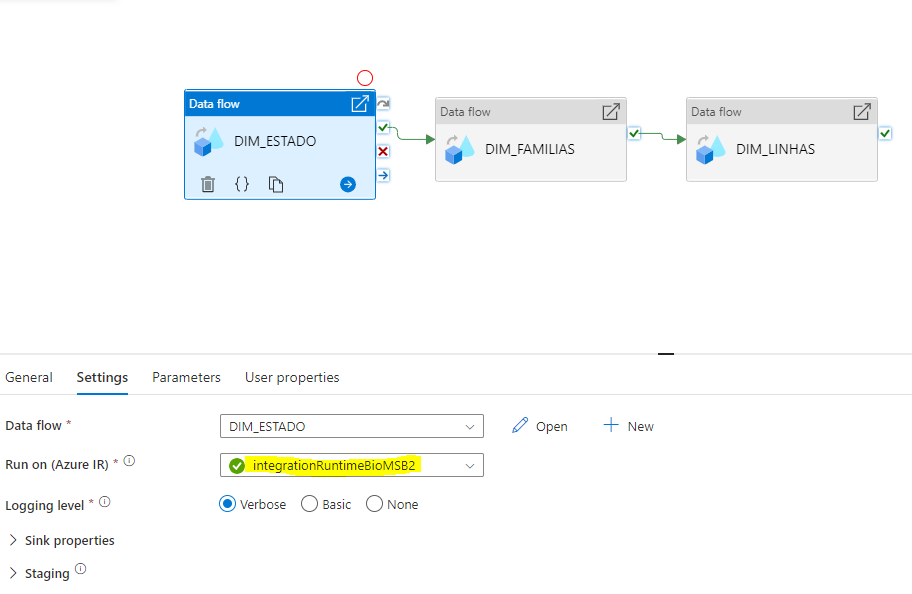Delete the DIM_ESTADO activity using trash icon
The image size is (912, 594).
[210, 184]
